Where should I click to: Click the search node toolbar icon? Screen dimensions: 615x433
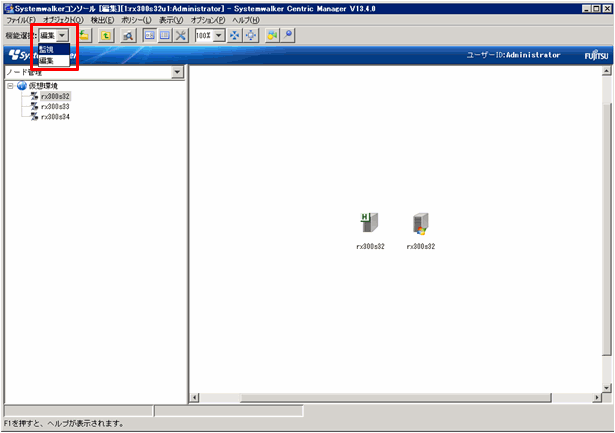[x=128, y=35]
